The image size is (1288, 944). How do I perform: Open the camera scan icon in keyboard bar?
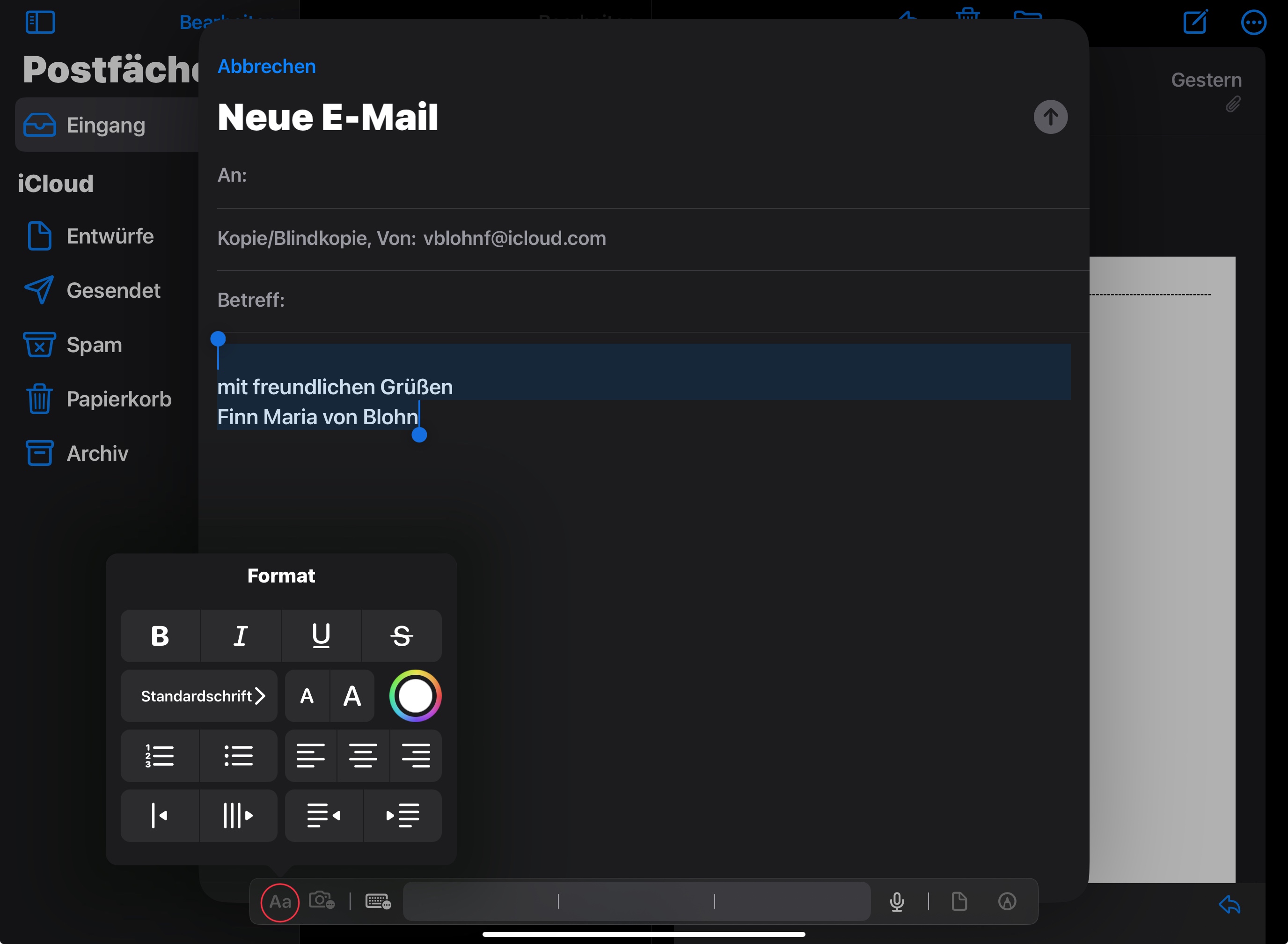tap(322, 900)
